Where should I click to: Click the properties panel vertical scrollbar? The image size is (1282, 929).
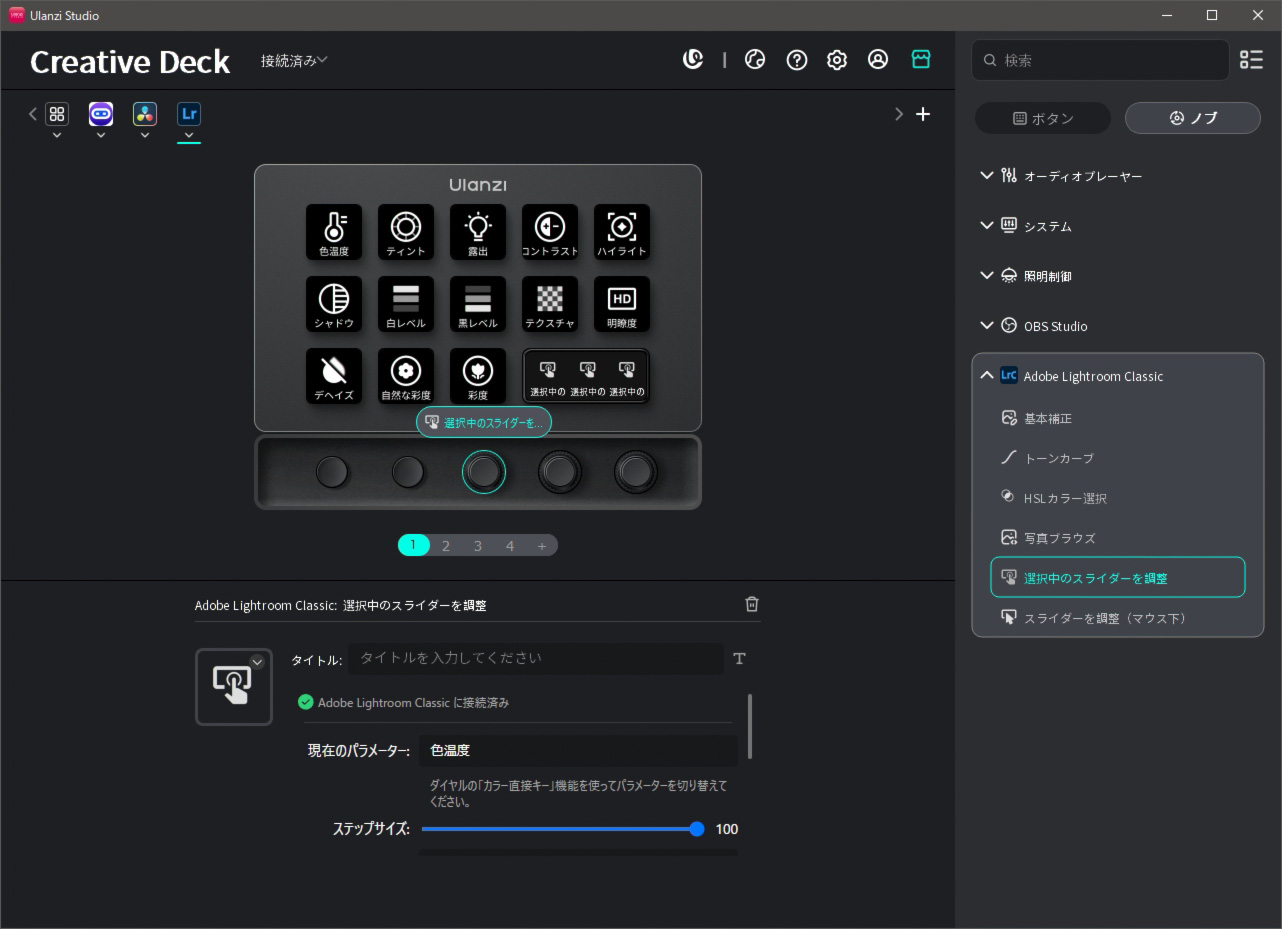coord(750,726)
